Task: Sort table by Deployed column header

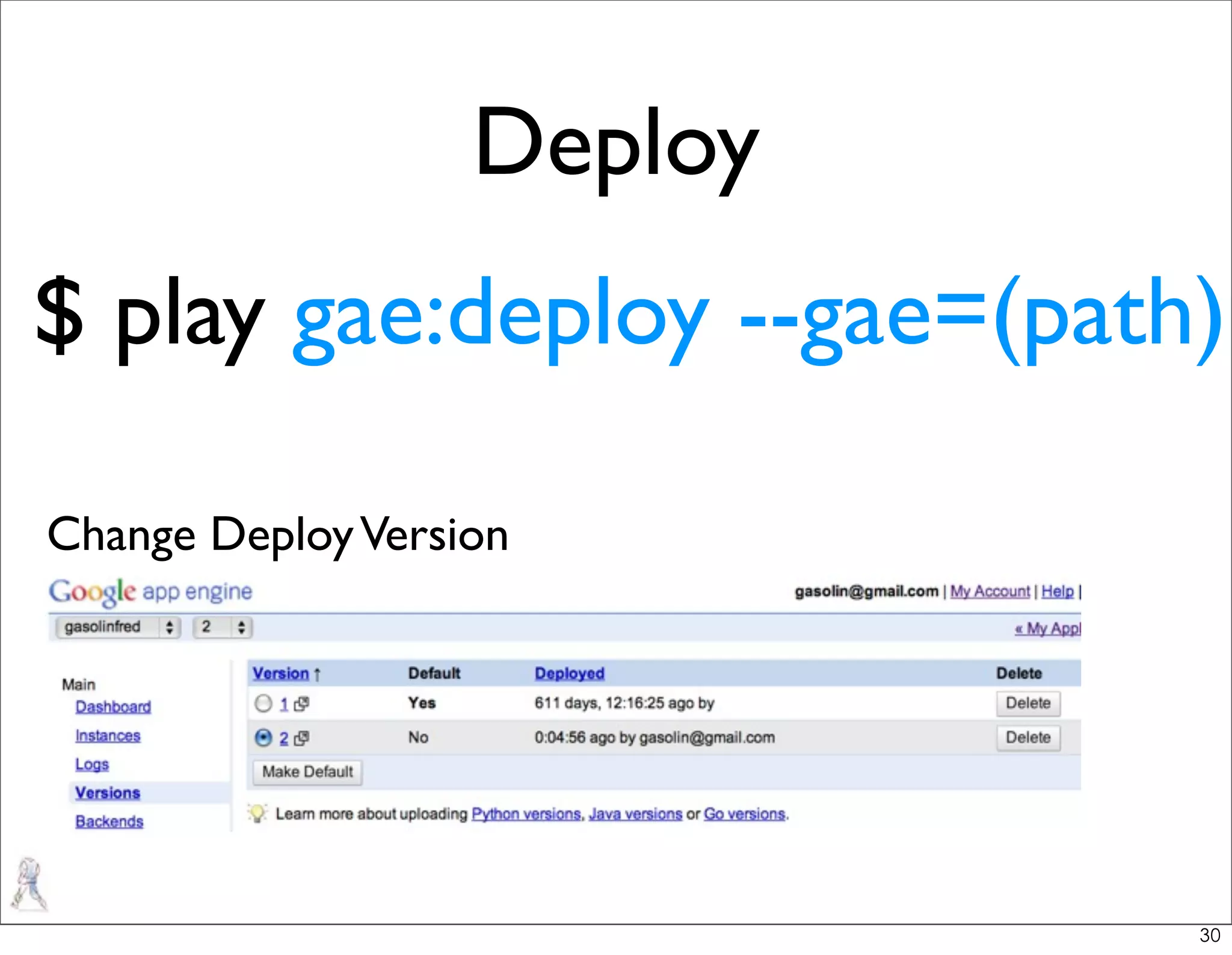Action: coord(569,673)
